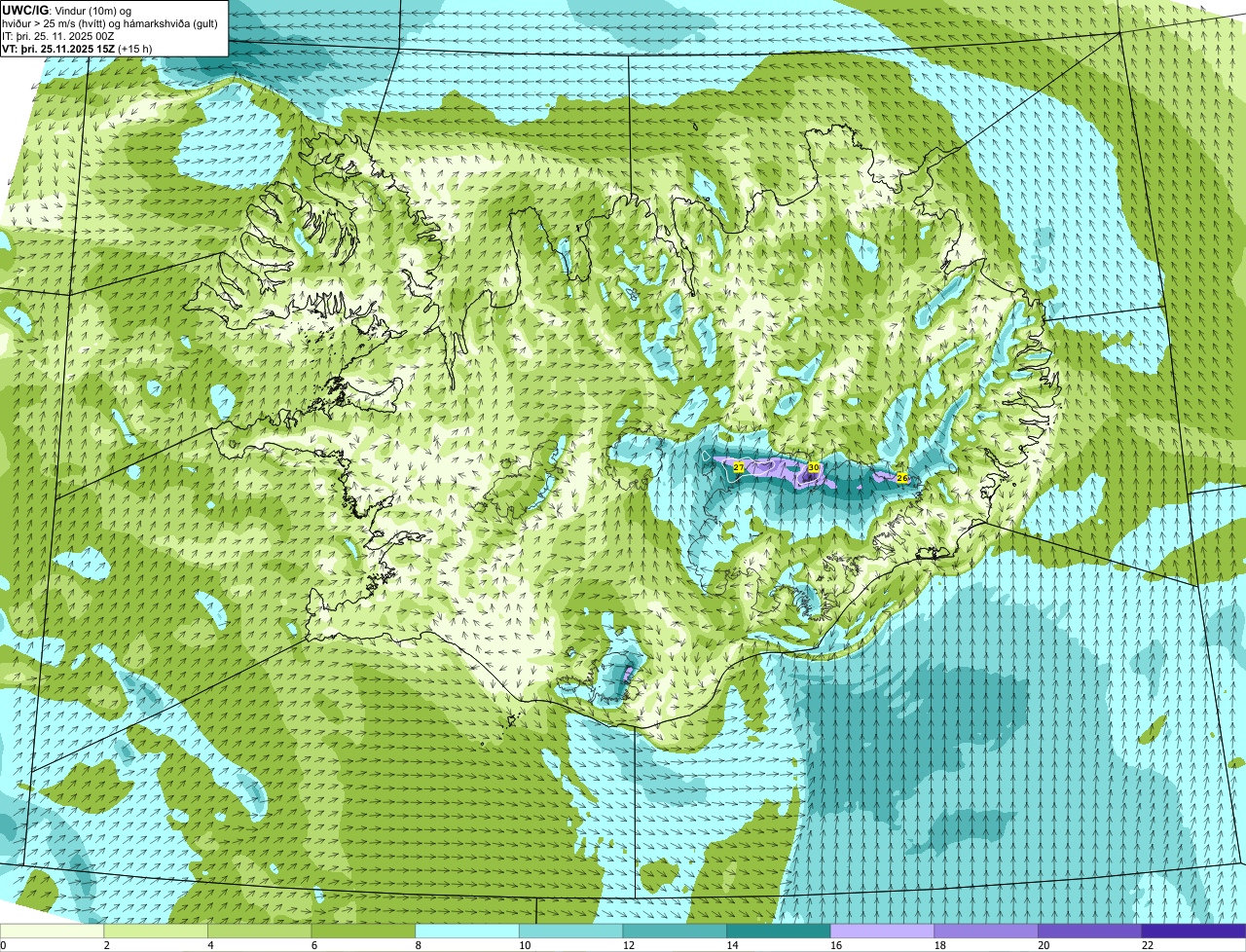Click the legend scale value 4
The image size is (1246, 952).
click(x=210, y=945)
